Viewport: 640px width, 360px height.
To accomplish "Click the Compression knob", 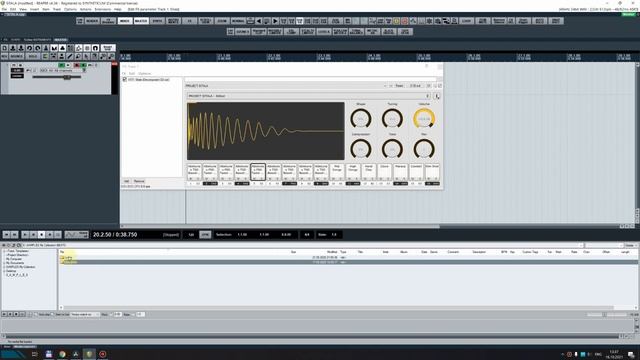I will point(361,149).
